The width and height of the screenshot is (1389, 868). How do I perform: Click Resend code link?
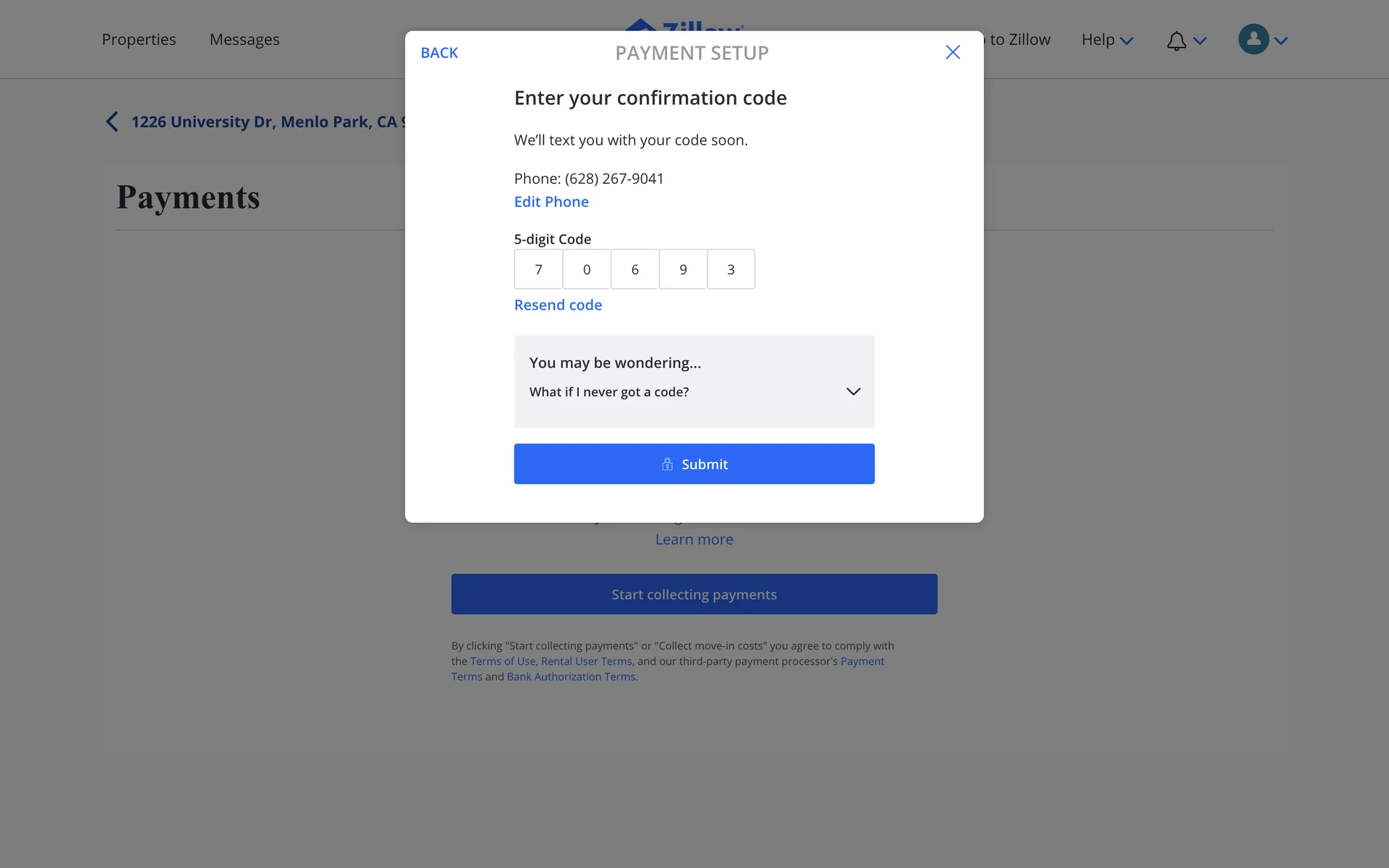(x=558, y=305)
